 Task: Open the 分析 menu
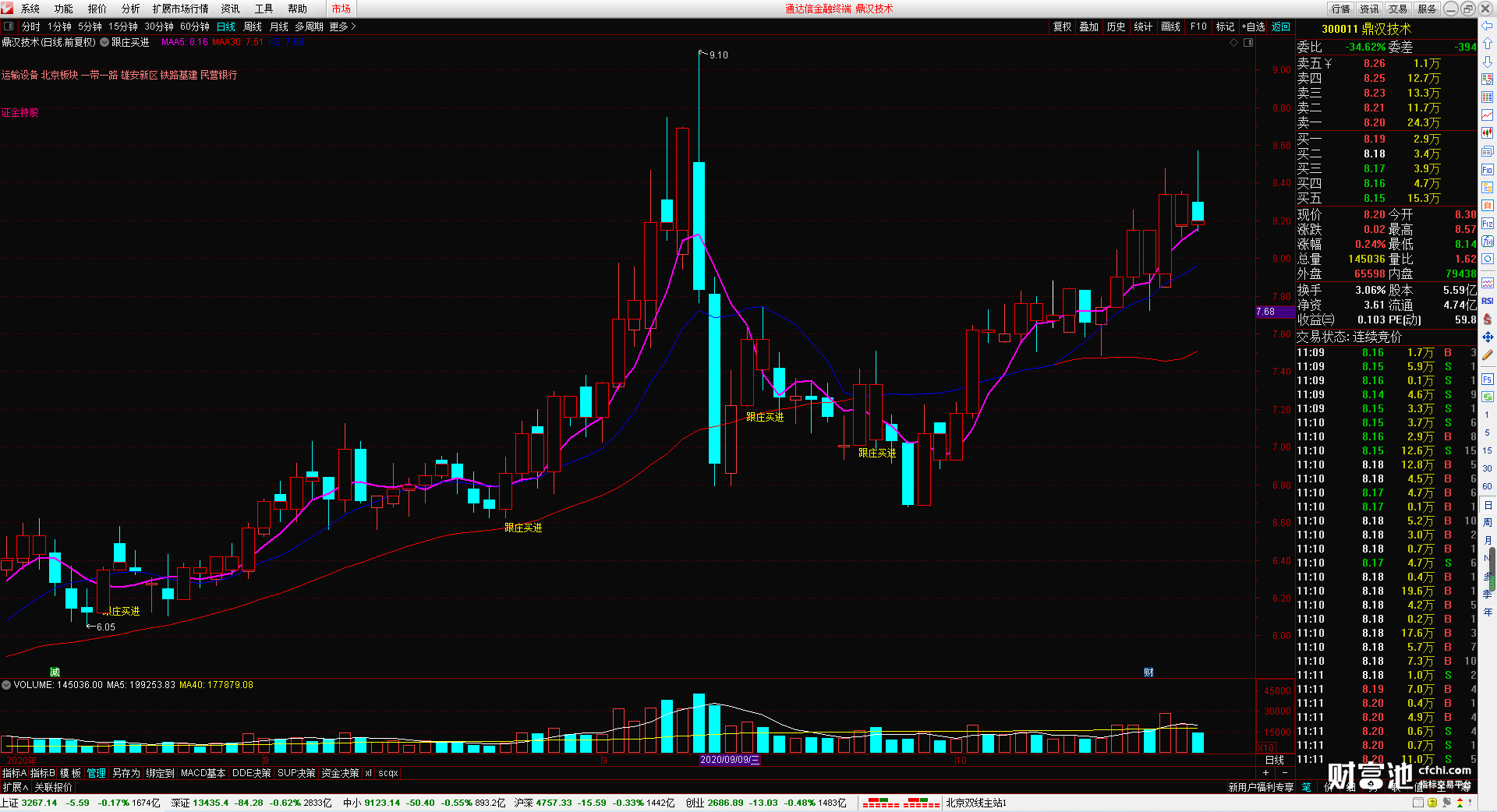click(130, 9)
